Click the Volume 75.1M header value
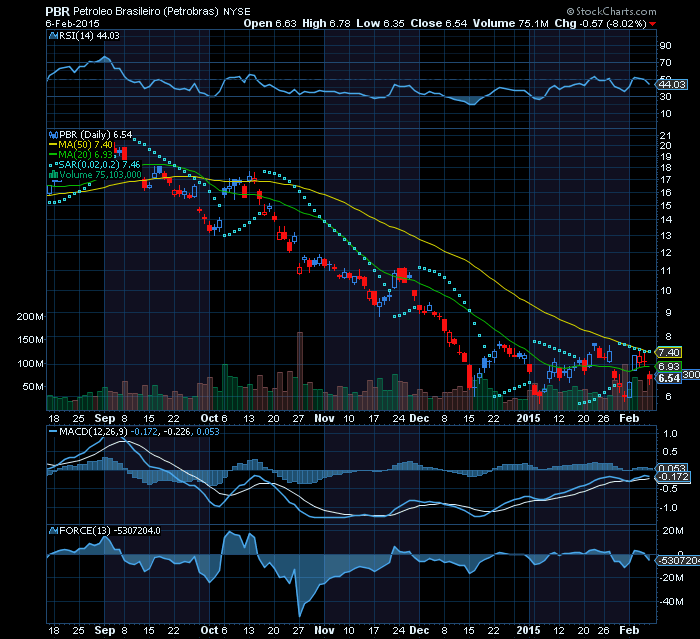700x639 pixels. tap(511, 23)
